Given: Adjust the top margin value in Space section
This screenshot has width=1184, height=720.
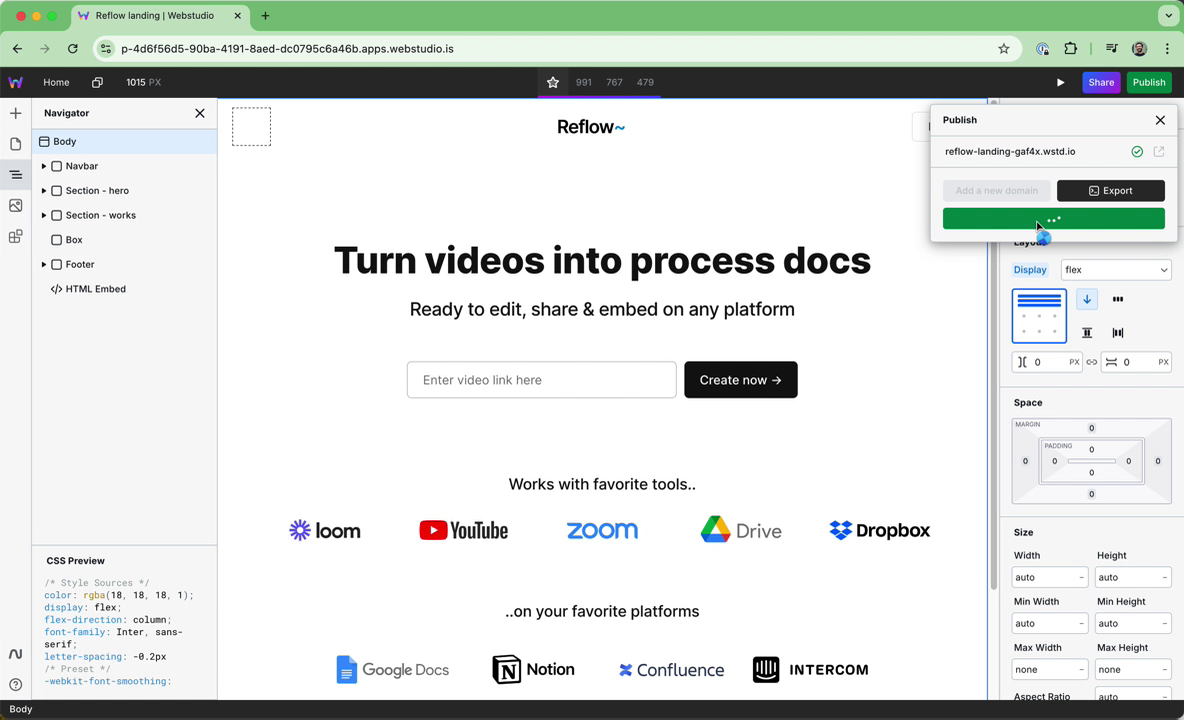Looking at the screenshot, I should 1091,427.
